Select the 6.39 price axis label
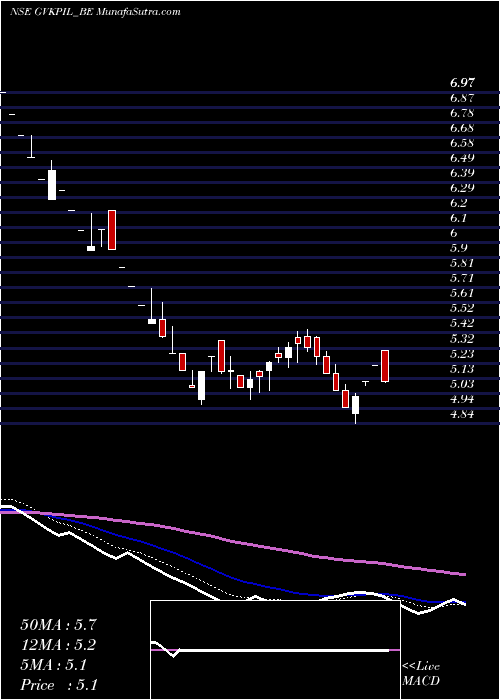This screenshot has width=500, height=700. pyautogui.click(x=462, y=173)
